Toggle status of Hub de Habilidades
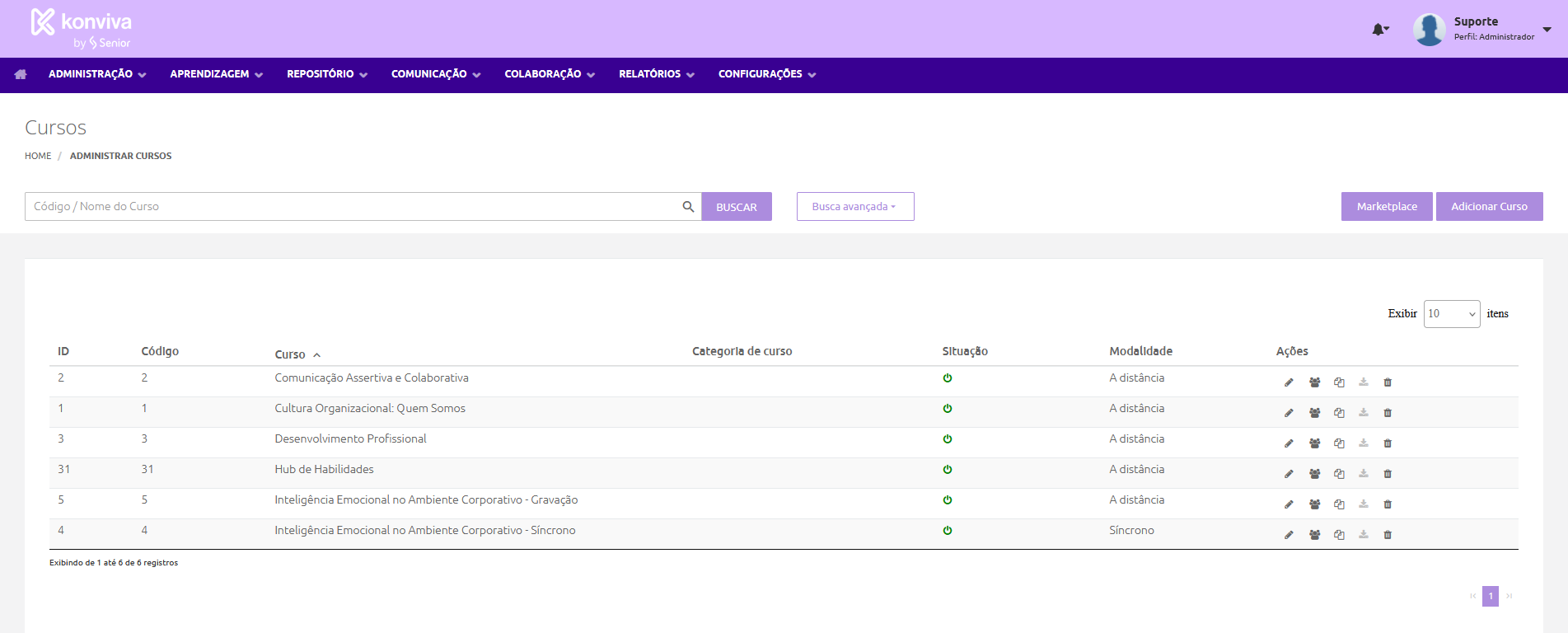The height and width of the screenshot is (633, 1568). [x=948, y=470]
